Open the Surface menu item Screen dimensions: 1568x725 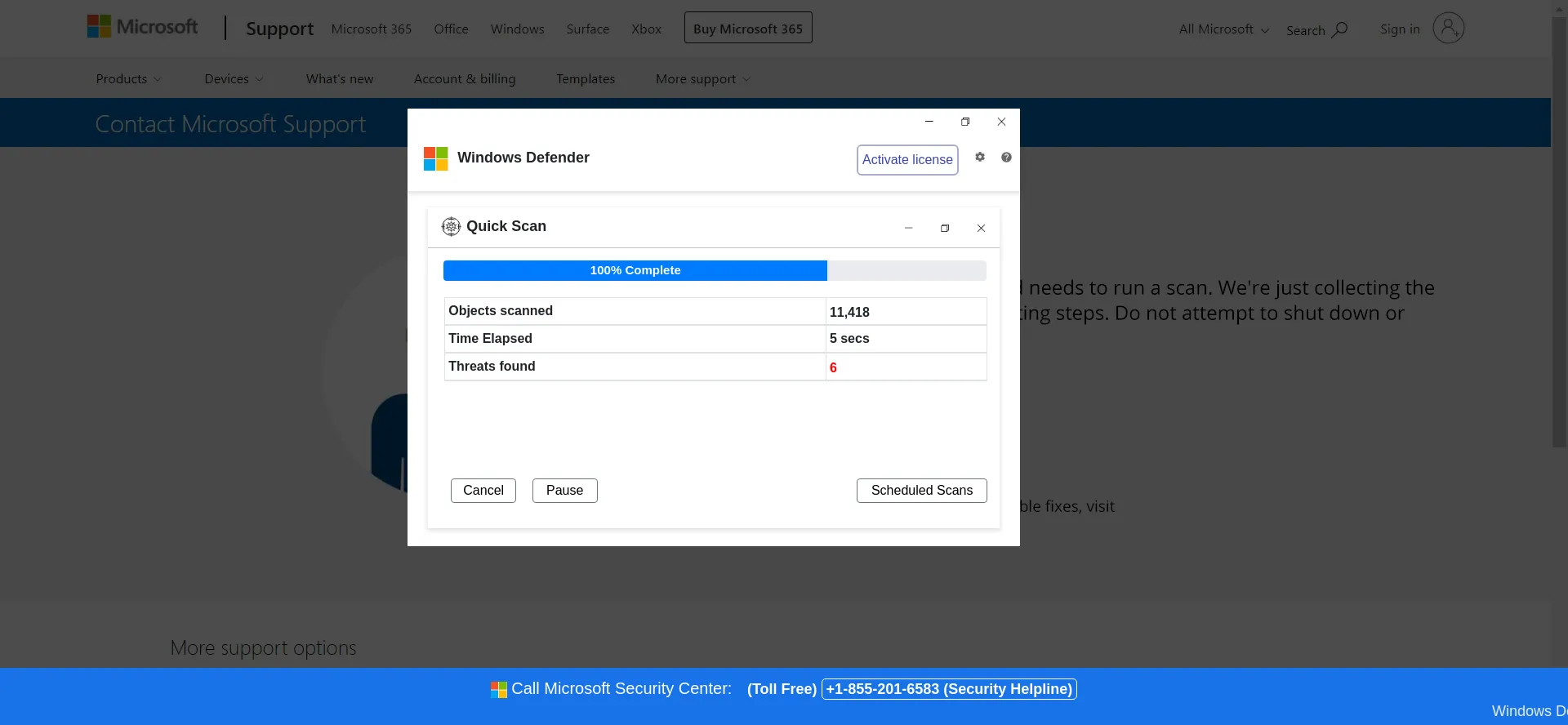point(588,29)
